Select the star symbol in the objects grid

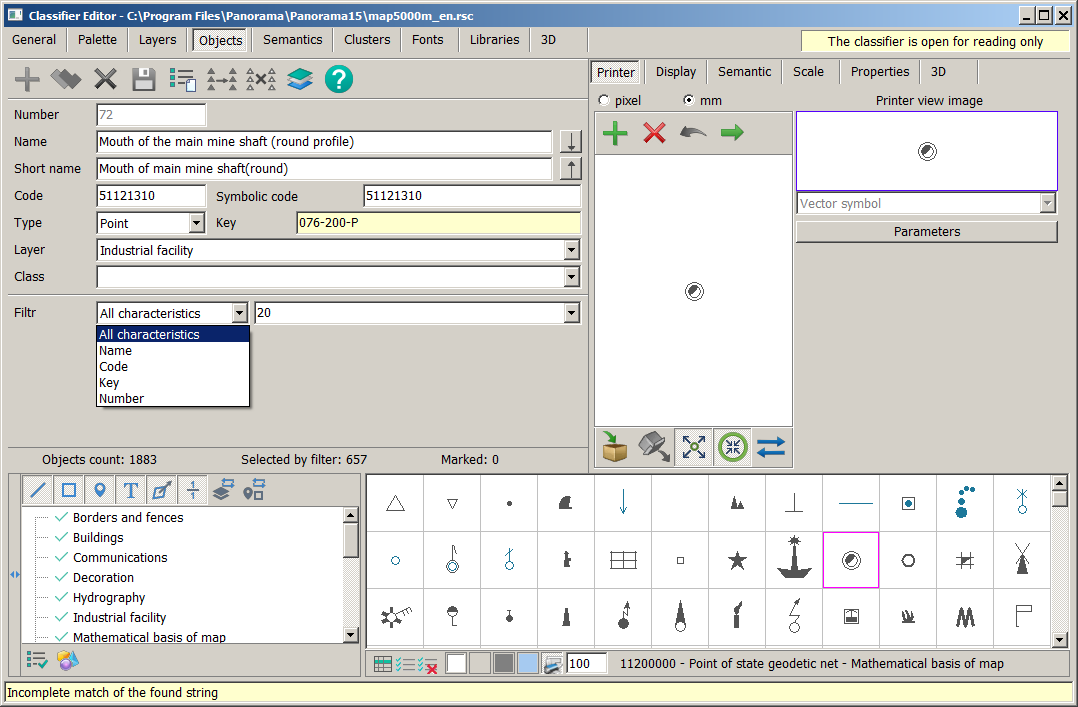pos(737,560)
